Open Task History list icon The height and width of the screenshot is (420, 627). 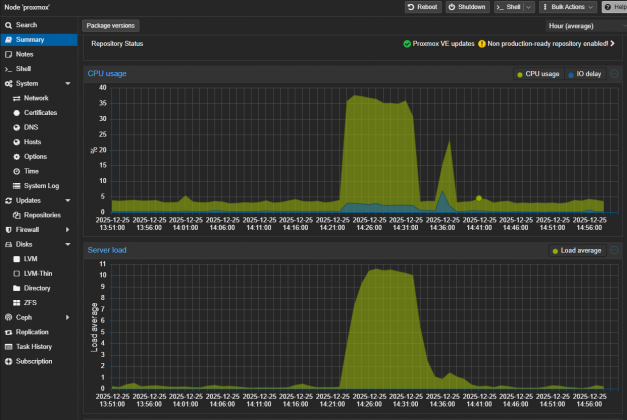8,347
